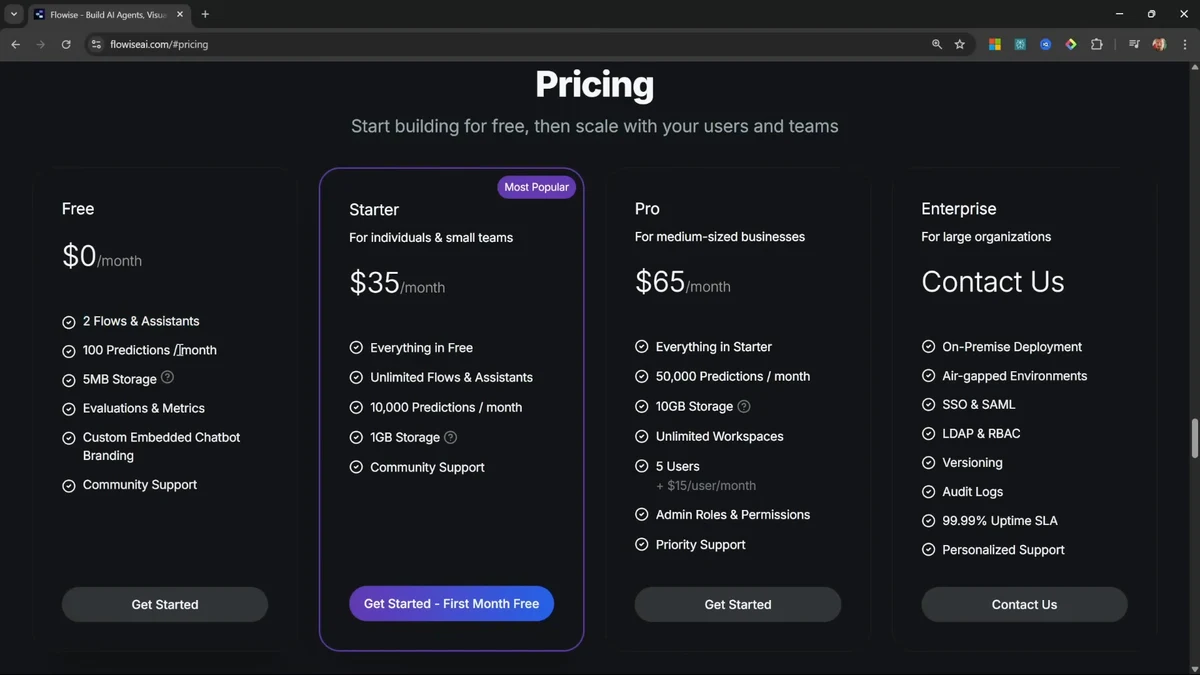Open the storage tooltip on the Free plan

167,378
